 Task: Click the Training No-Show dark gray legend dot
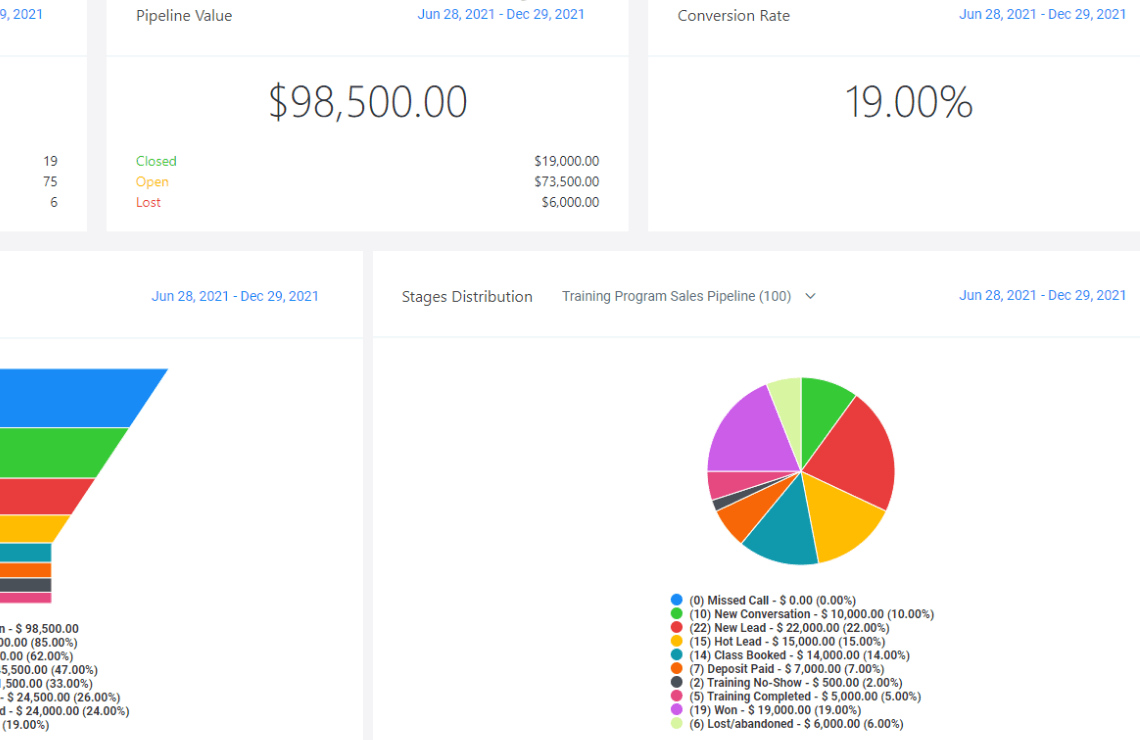[x=676, y=682]
